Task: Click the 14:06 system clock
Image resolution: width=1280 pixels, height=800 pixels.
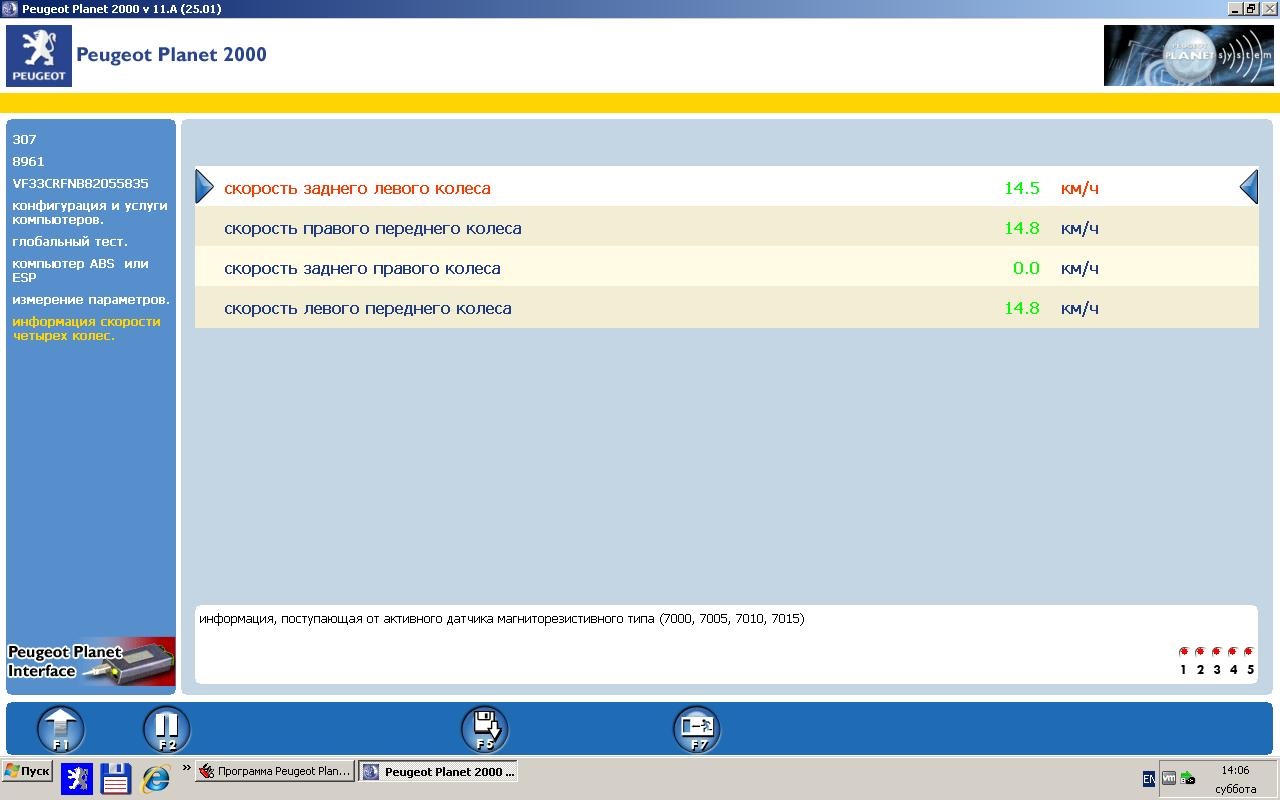Action: 1235,771
